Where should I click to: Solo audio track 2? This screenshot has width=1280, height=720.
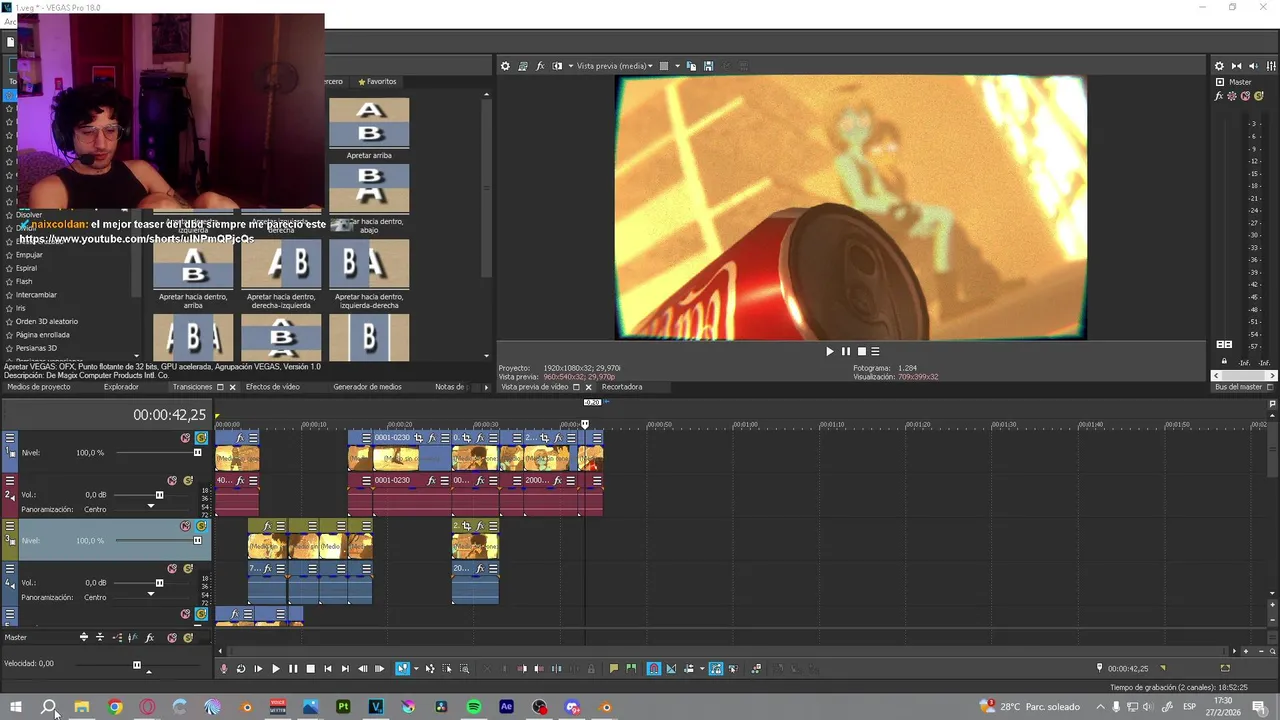[x=188, y=480]
